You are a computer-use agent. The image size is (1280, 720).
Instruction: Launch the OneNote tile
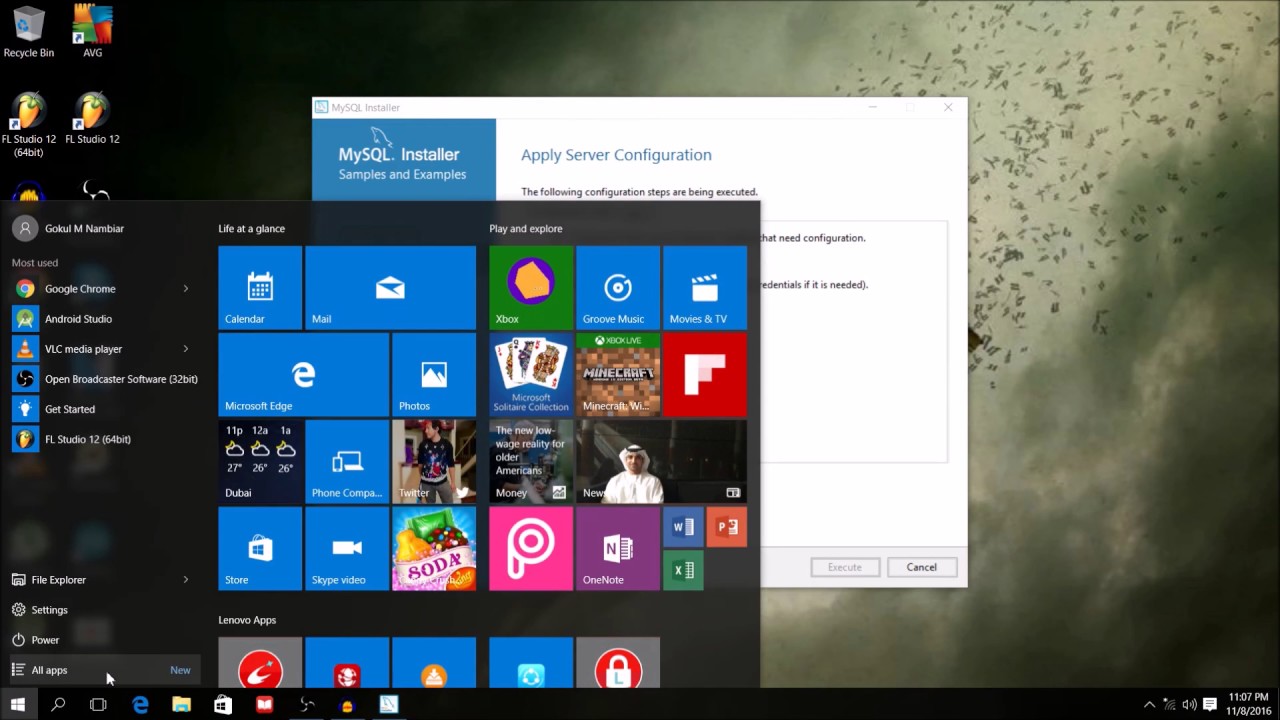618,549
